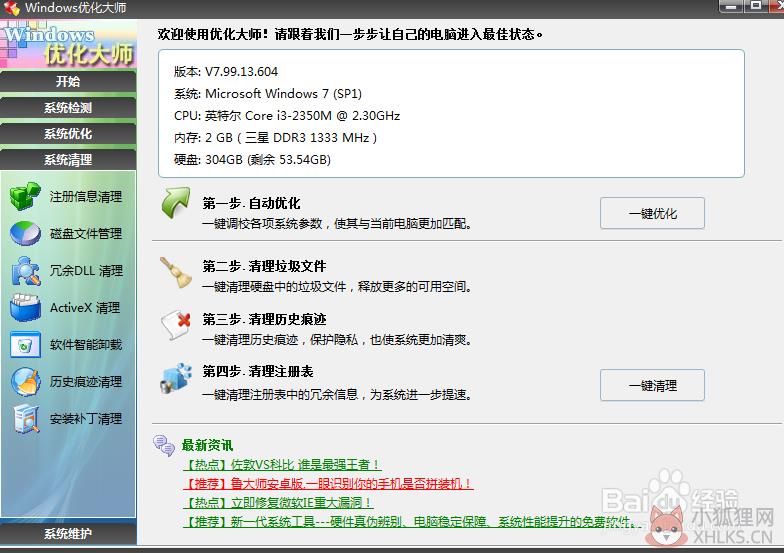Select the 注册信息清理 label
Screen dimensions: 784x553
click(x=86, y=196)
